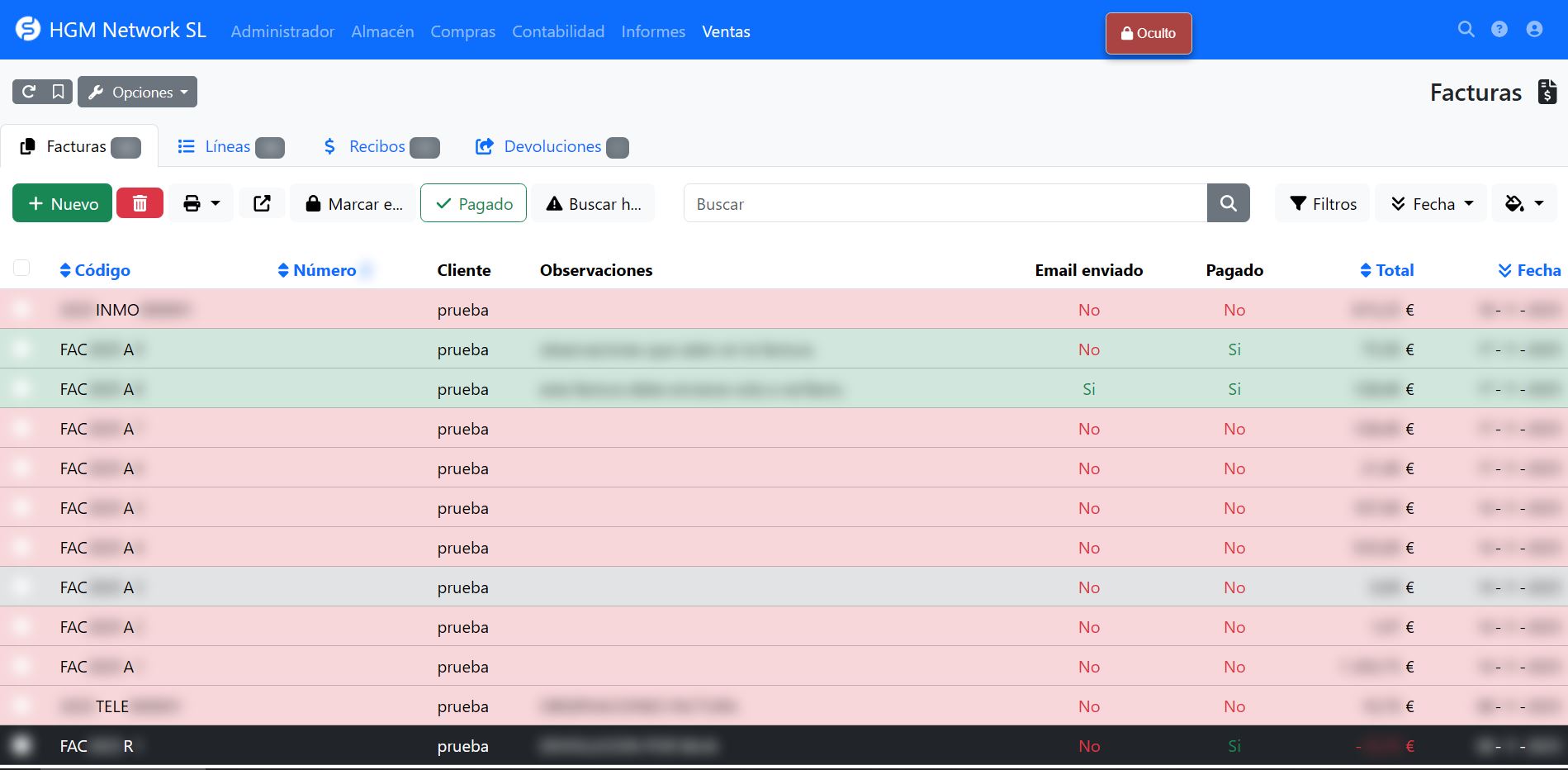Click the red trash delete button
Image resolution: width=1568 pixels, height=770 pixels.
coord(140,203)
